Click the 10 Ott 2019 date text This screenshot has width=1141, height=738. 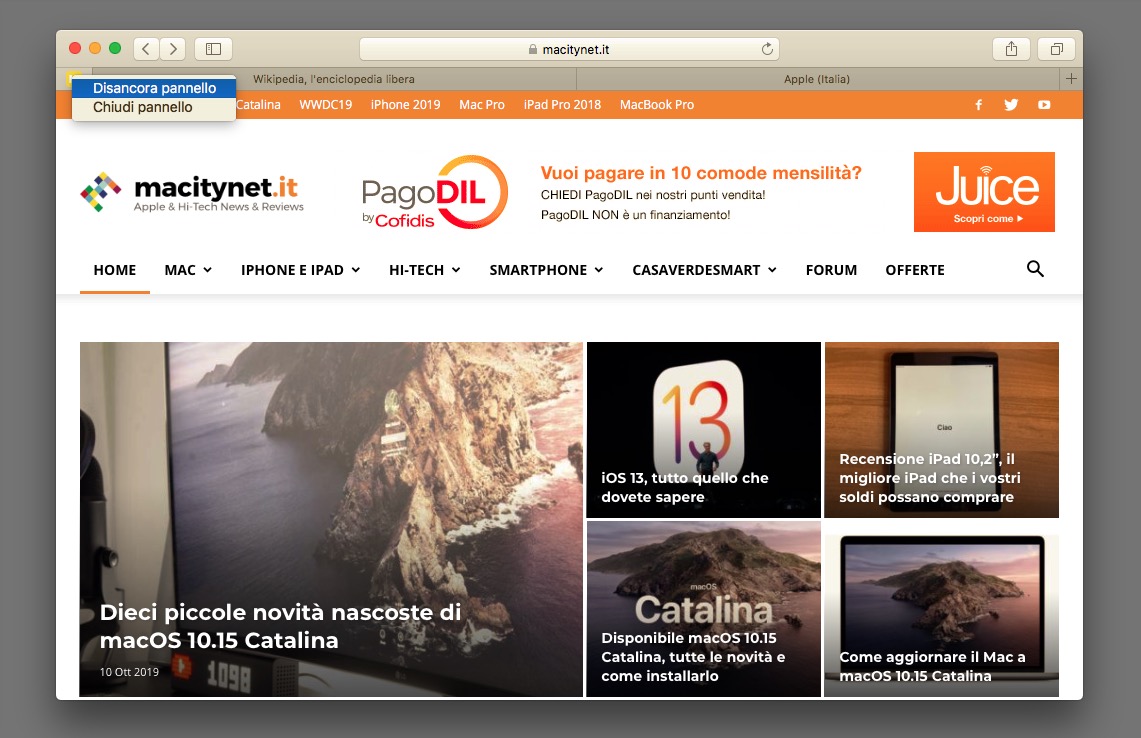(129, 672)
